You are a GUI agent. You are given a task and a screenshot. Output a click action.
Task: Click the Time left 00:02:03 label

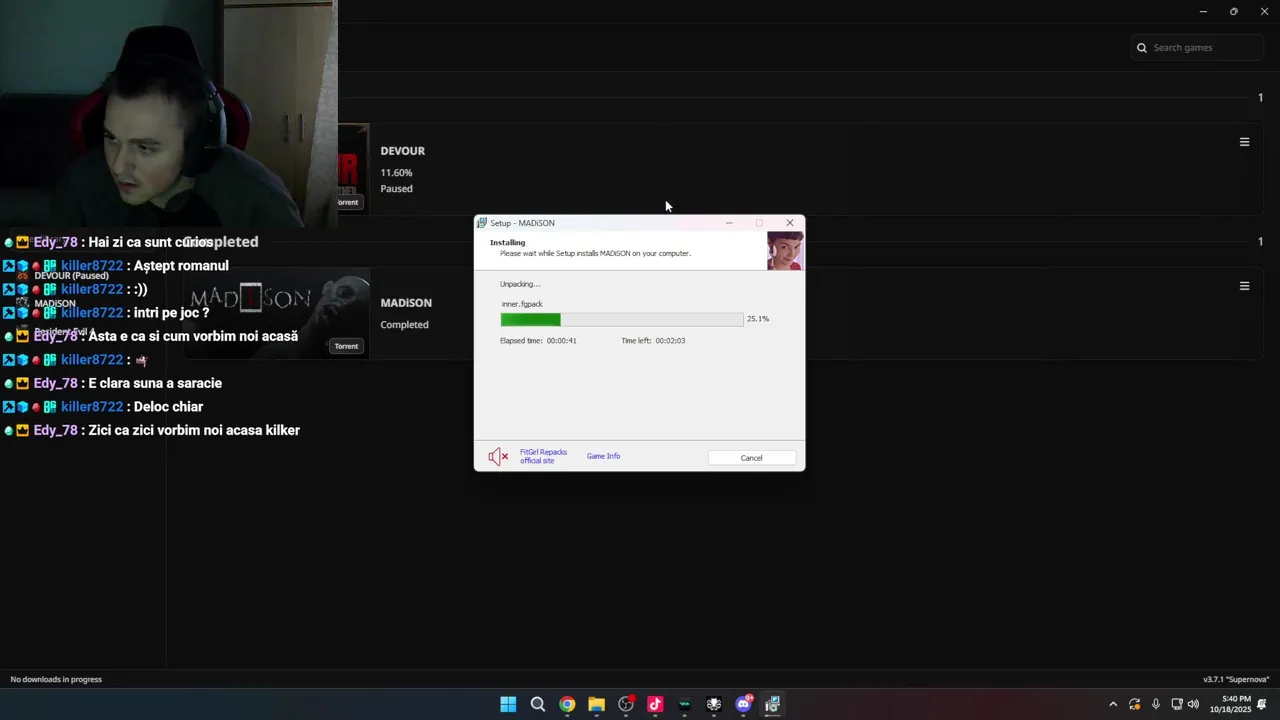pyautogui.click(x=653, y=341)
